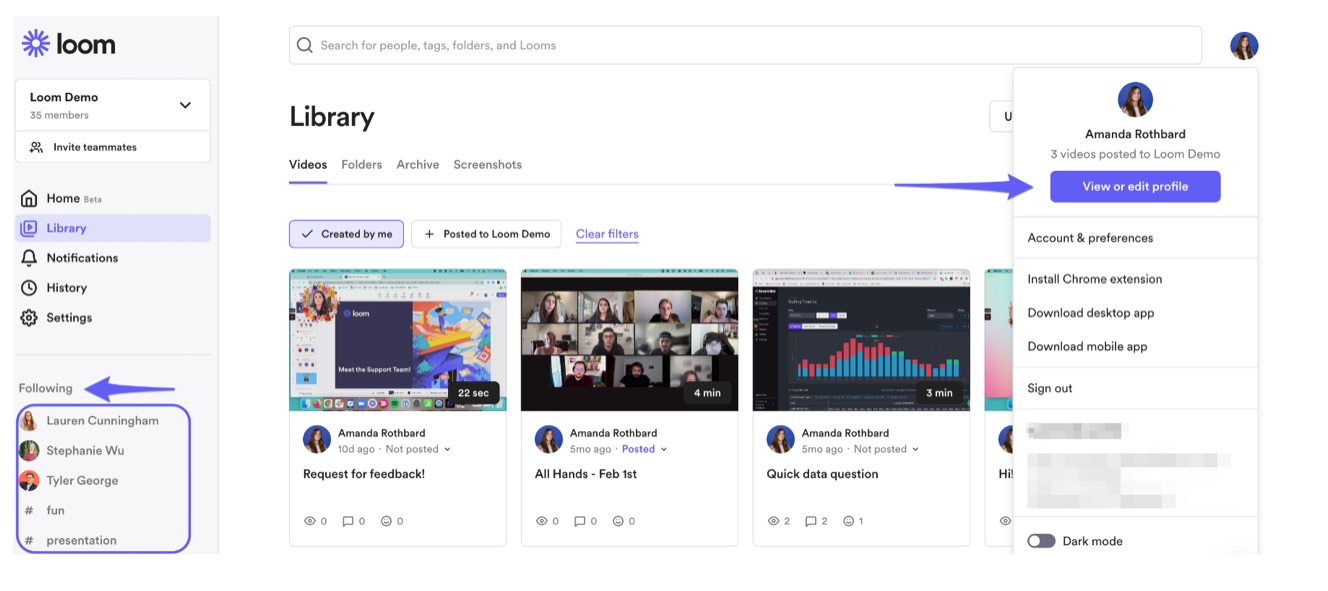Image resolution: width=1328 pixels, height=591 pixels.
Task: Click the Notifications bell icon
Action: (29, 258)
